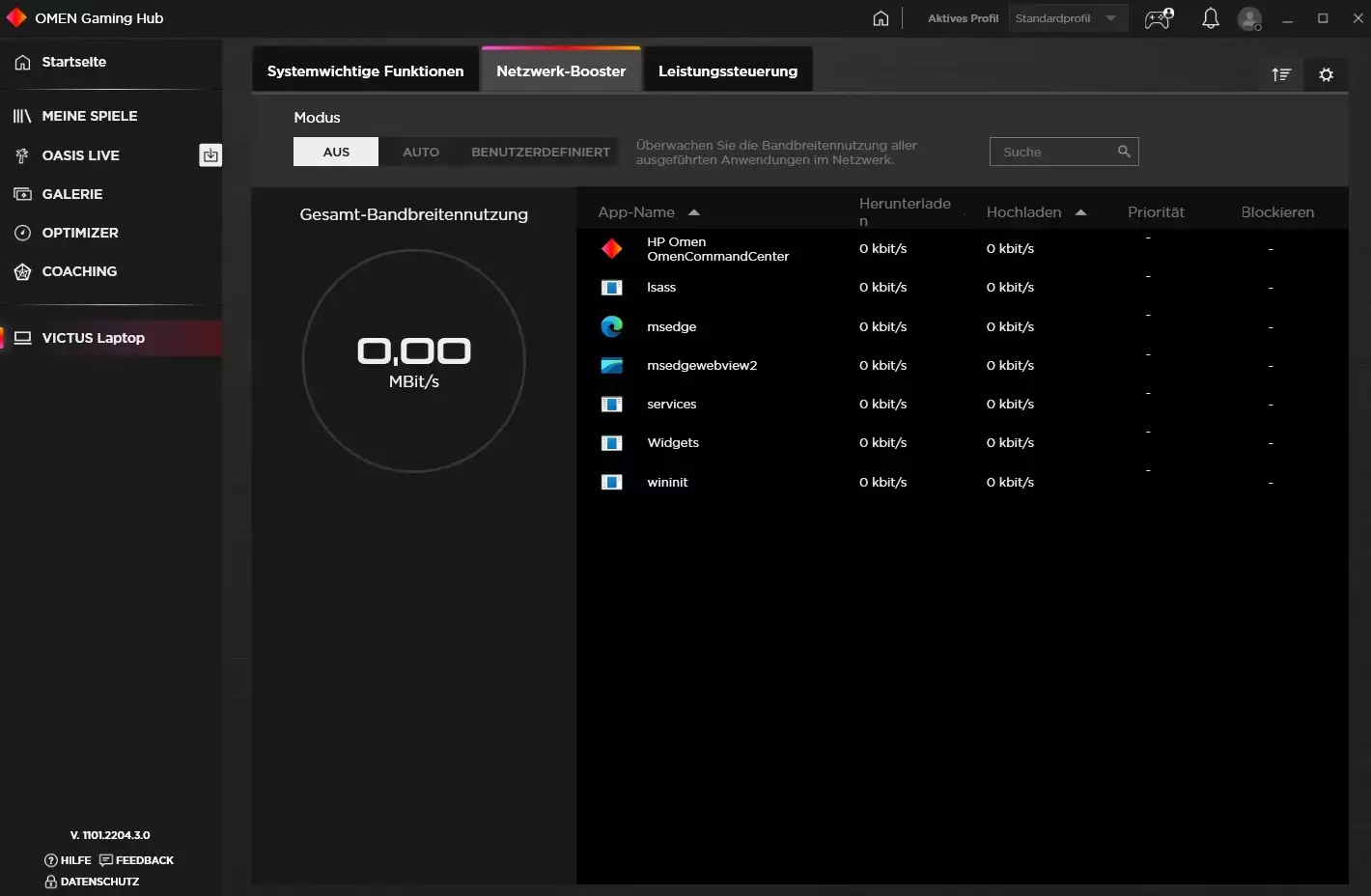Viewport: 1371px width, 896px height.
Task: Click the lsass process icon
Action: [x=611, y=288]
